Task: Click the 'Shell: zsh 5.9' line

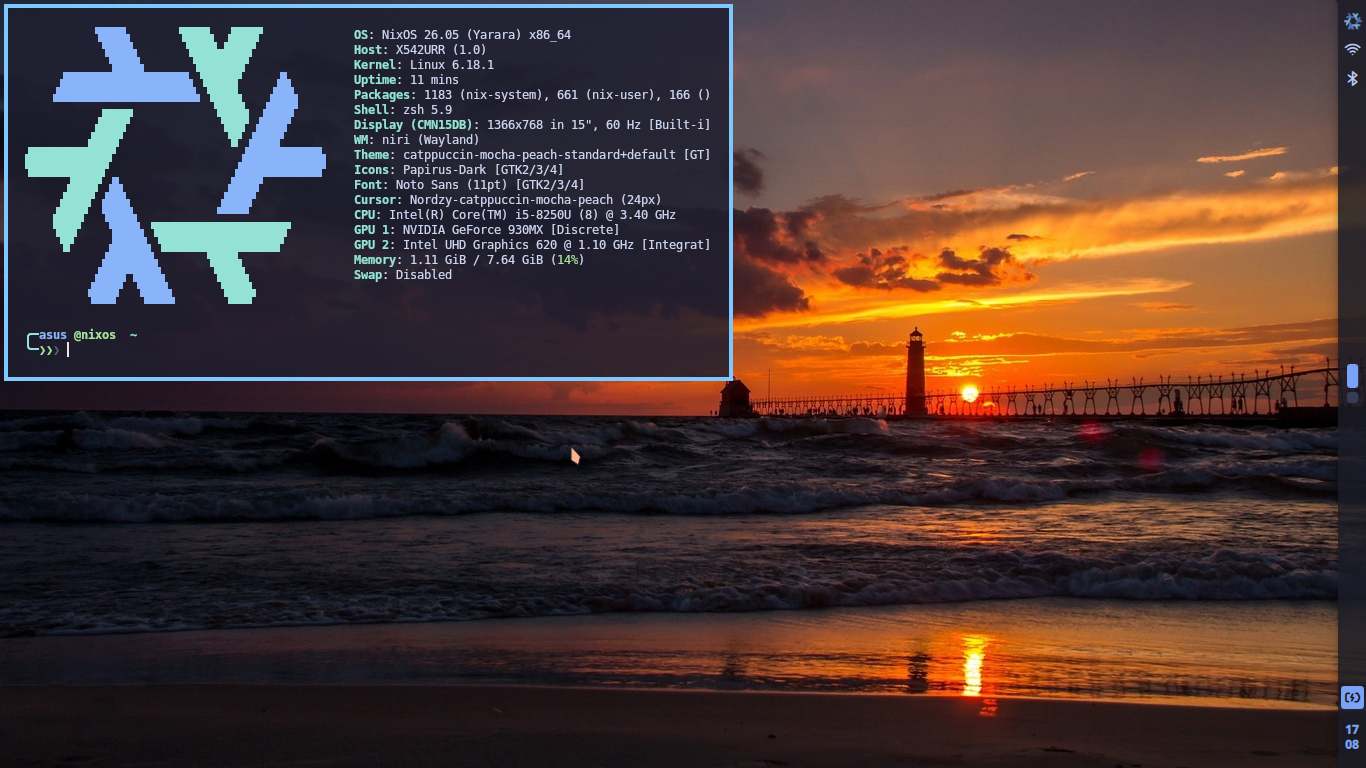Action: (403, 110)
